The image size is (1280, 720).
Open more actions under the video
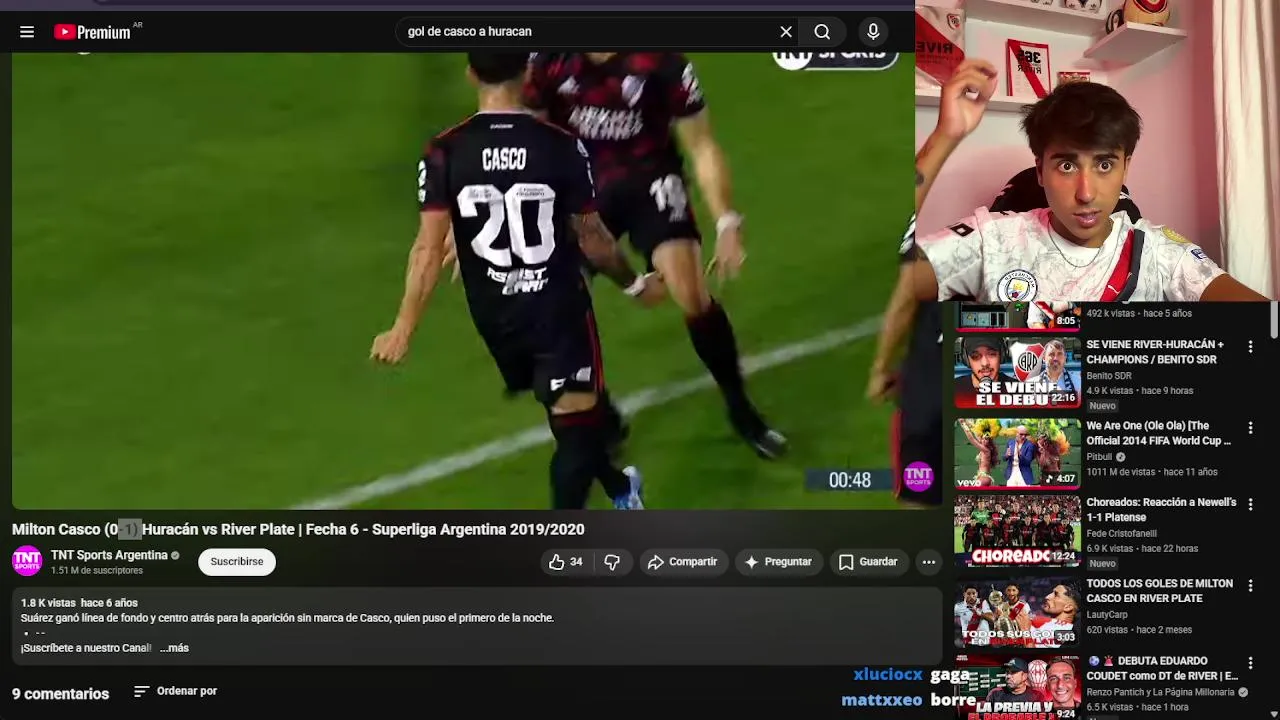tap(928, 562)
